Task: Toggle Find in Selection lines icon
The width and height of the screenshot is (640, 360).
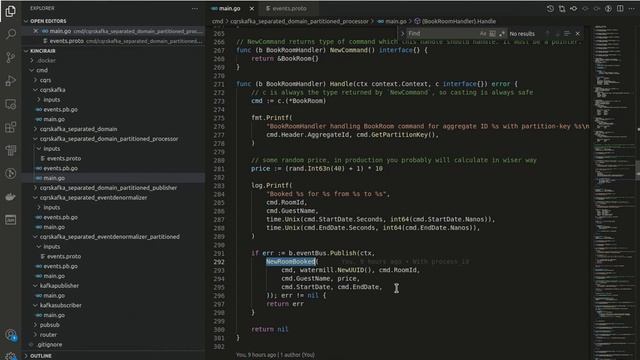Action: (x=567, y=33)
